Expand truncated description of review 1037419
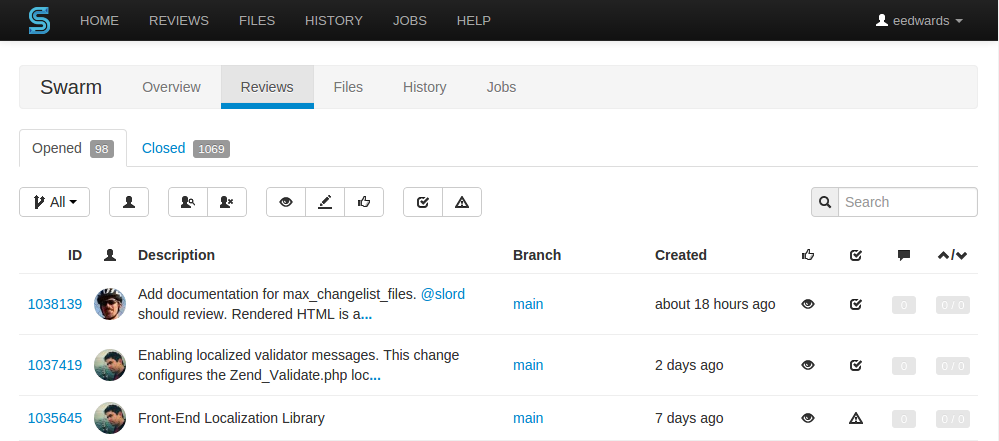This screenshot has height=441, width=999. pos(375,377)
